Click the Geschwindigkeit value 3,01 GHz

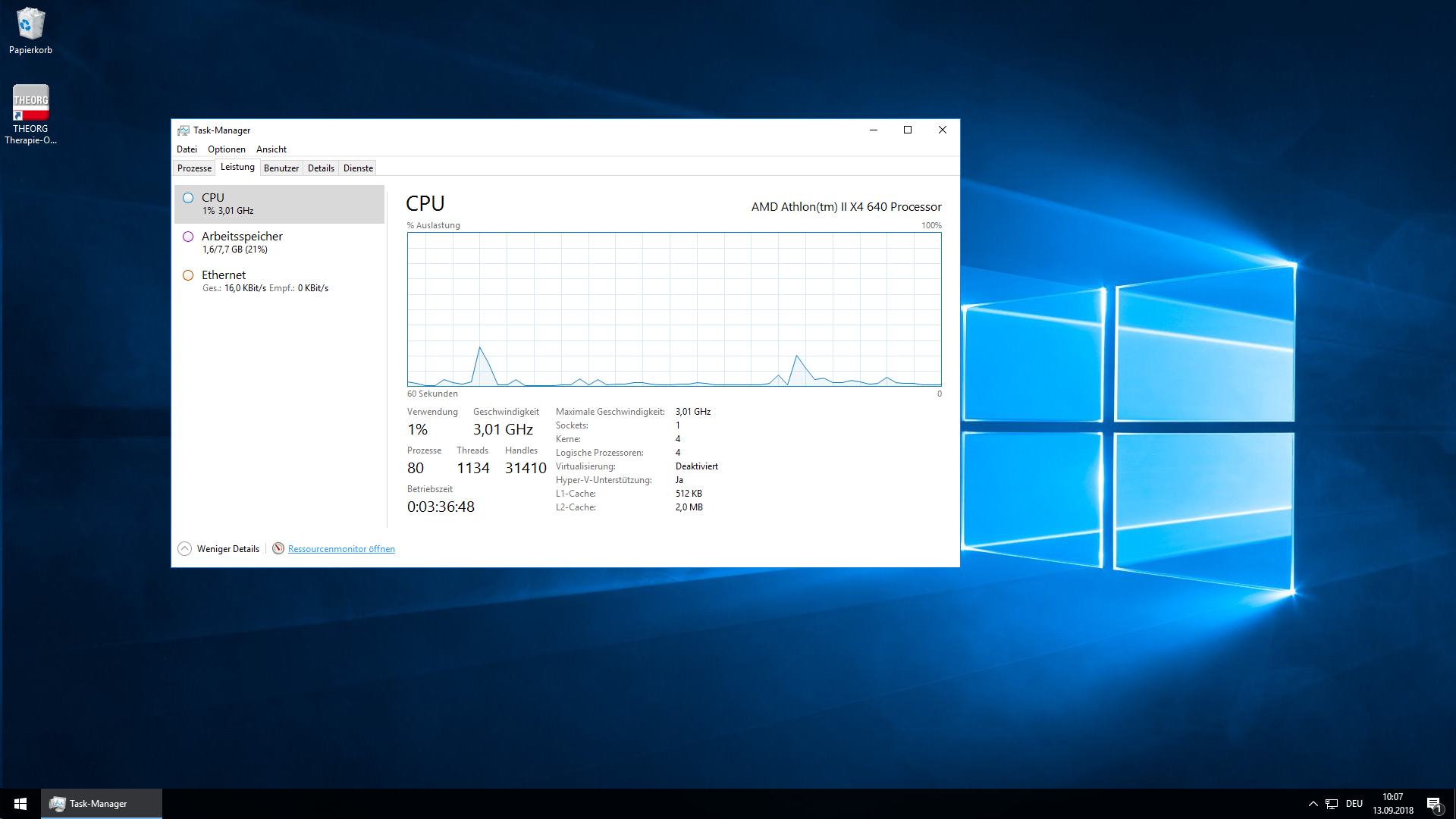coord(504,430)
